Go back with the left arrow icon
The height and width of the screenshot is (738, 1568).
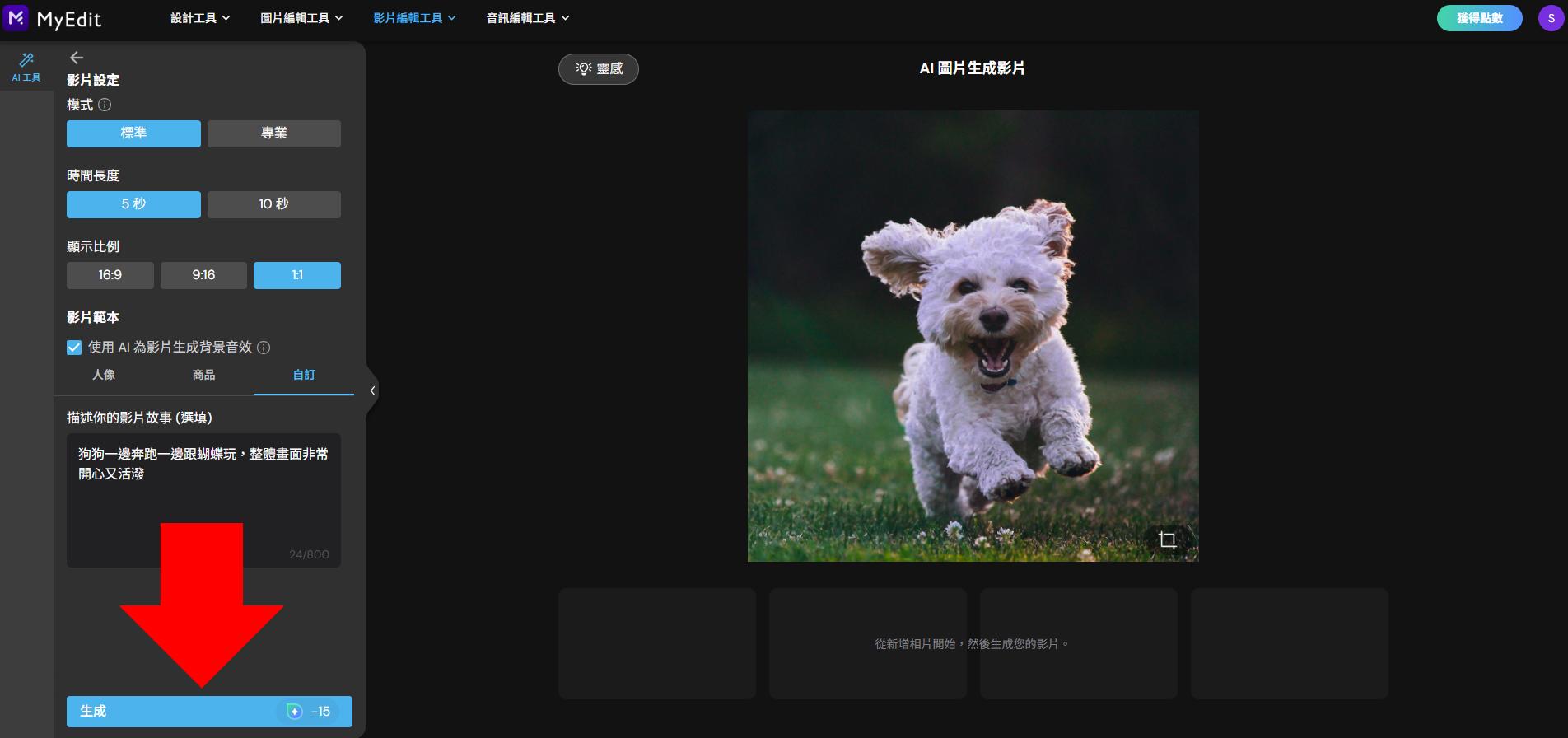tap(77, 57)
